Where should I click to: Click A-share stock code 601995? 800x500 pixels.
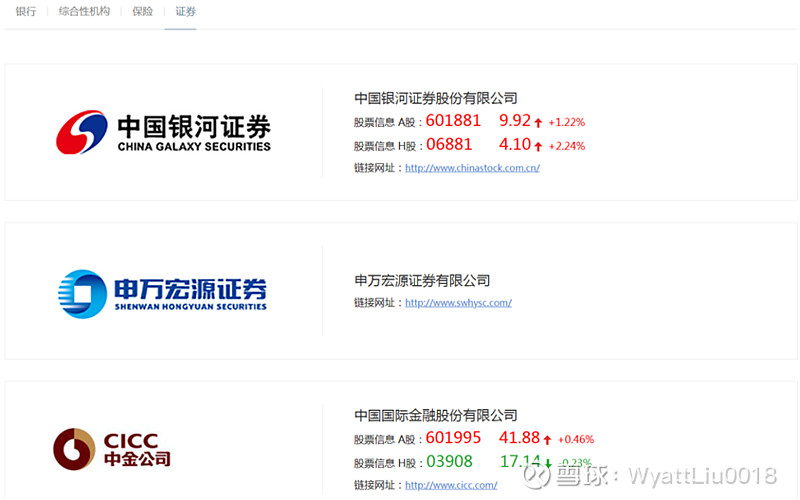coord(453,438)
